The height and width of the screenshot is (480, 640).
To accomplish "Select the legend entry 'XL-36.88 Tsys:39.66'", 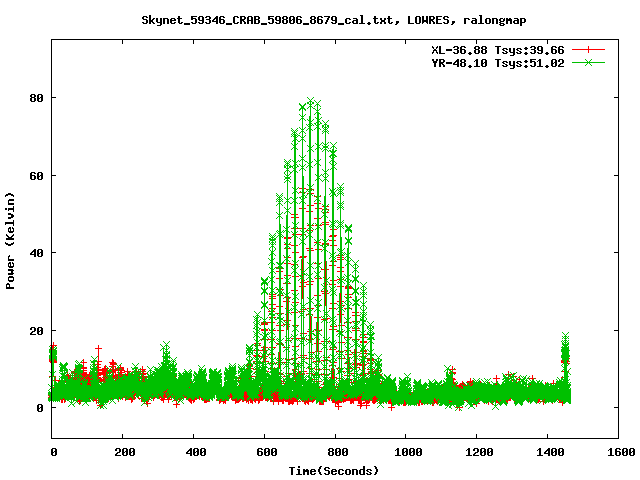I will [498, 50].
